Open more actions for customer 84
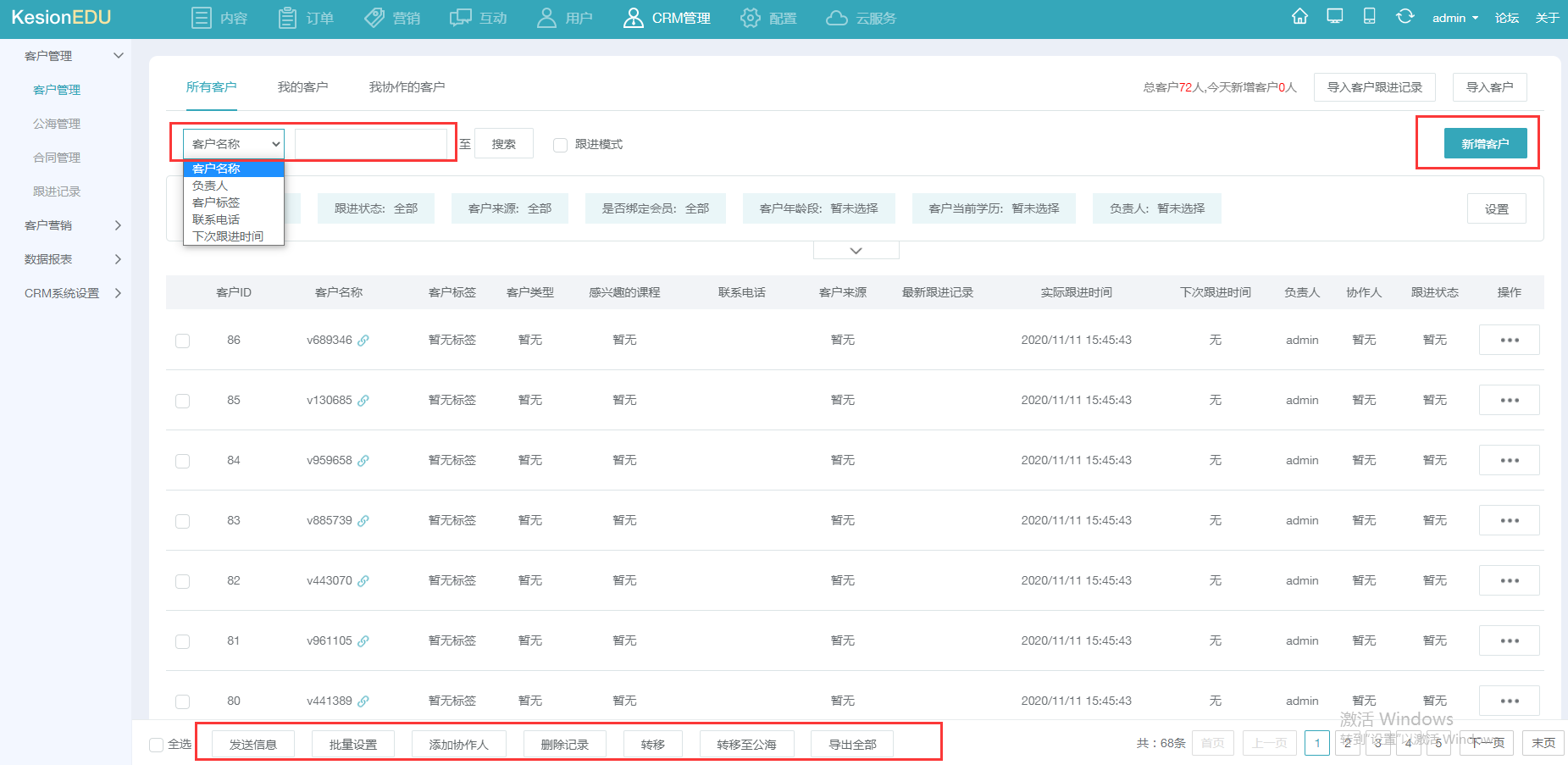Screen dimensions: 1568x765 point(1509,460)
